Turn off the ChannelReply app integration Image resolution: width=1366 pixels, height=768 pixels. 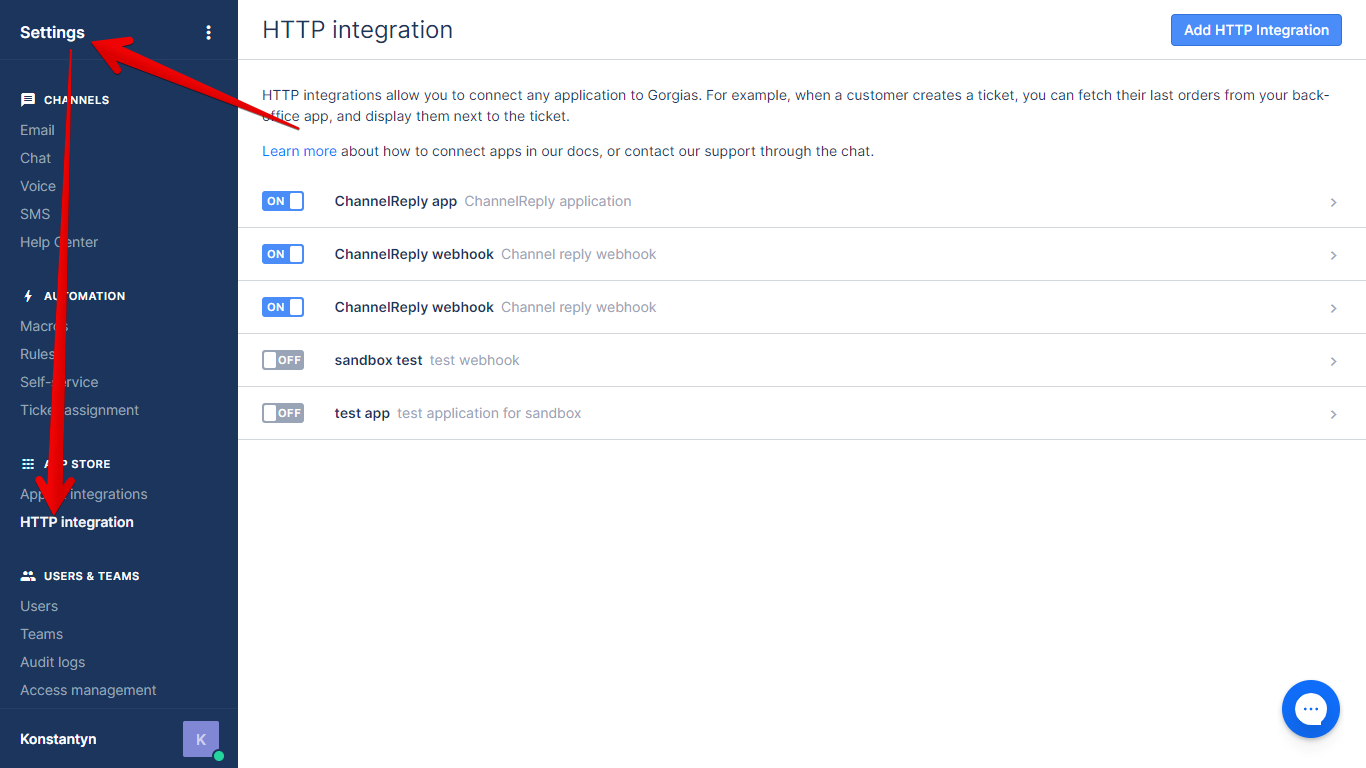(283, 201)
